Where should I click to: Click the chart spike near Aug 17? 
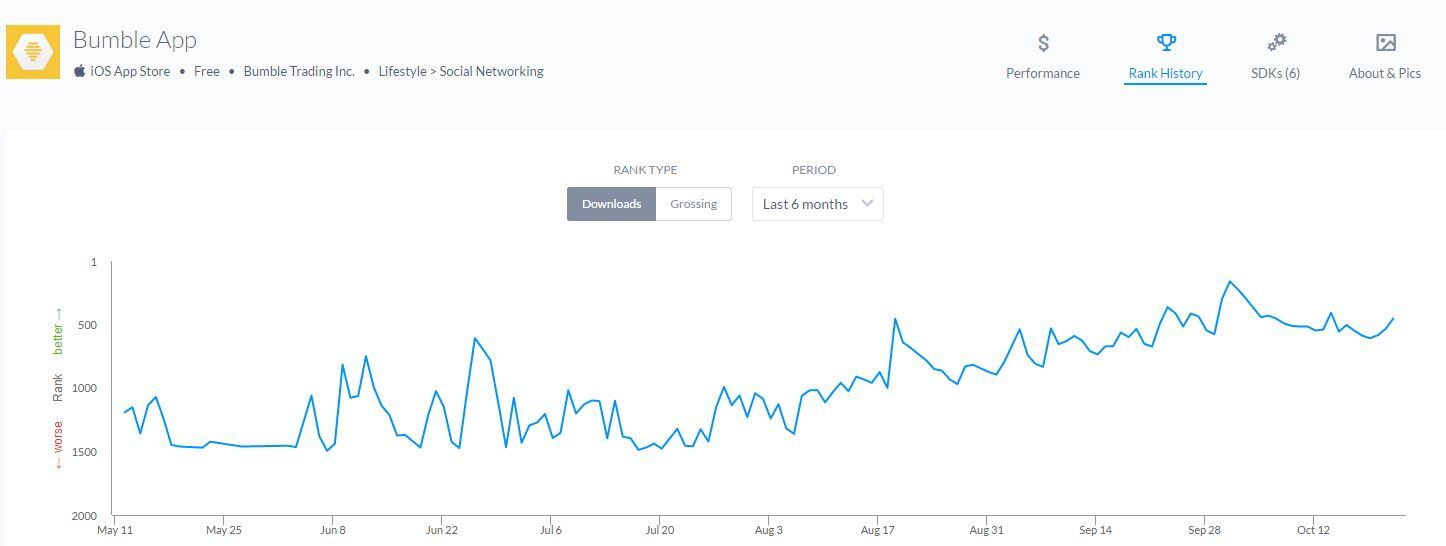point(895,319)
